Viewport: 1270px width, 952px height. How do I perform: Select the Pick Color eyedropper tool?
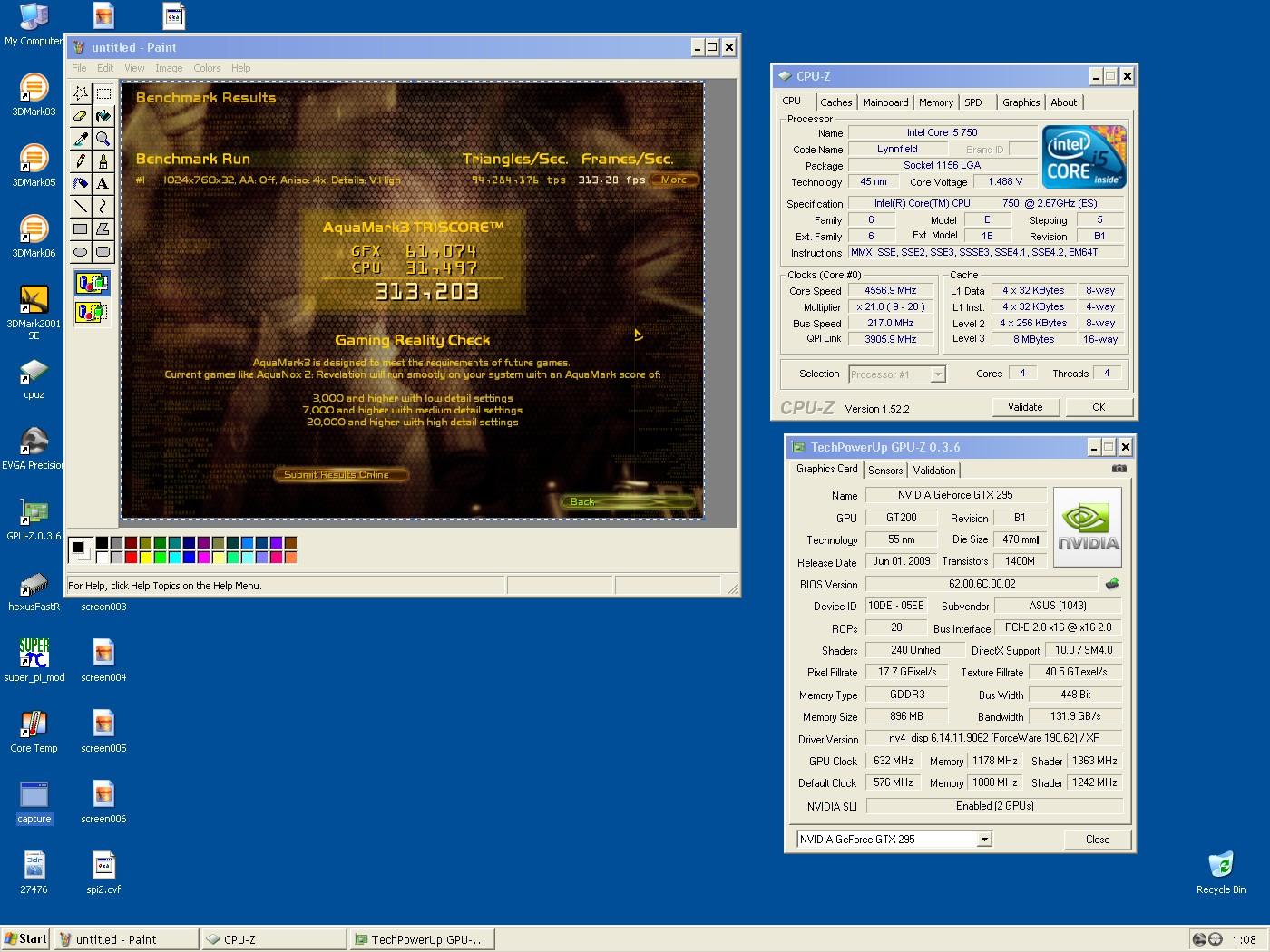tap(81, 139)
